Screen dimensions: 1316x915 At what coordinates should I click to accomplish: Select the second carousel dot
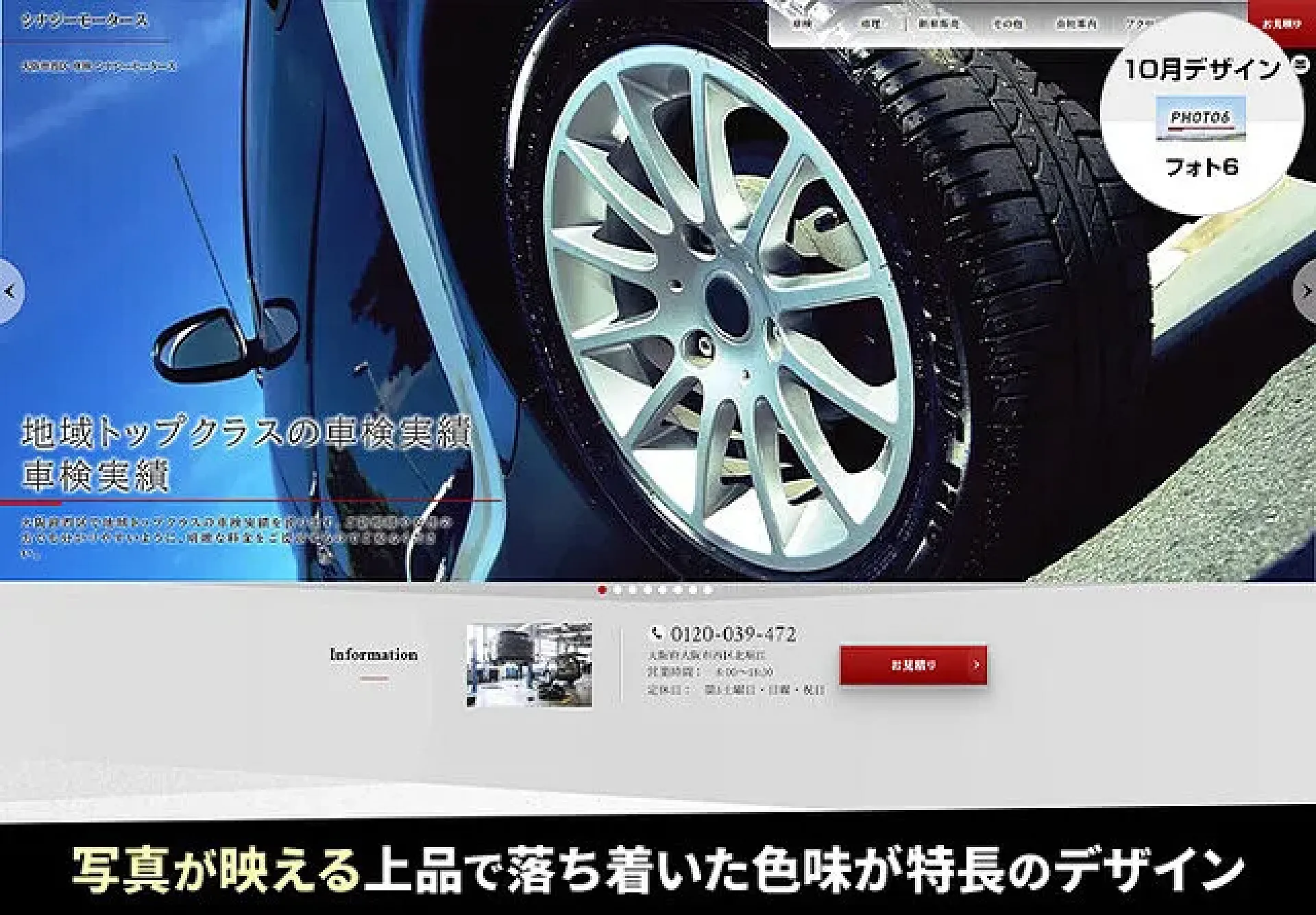tap(617, 589)
